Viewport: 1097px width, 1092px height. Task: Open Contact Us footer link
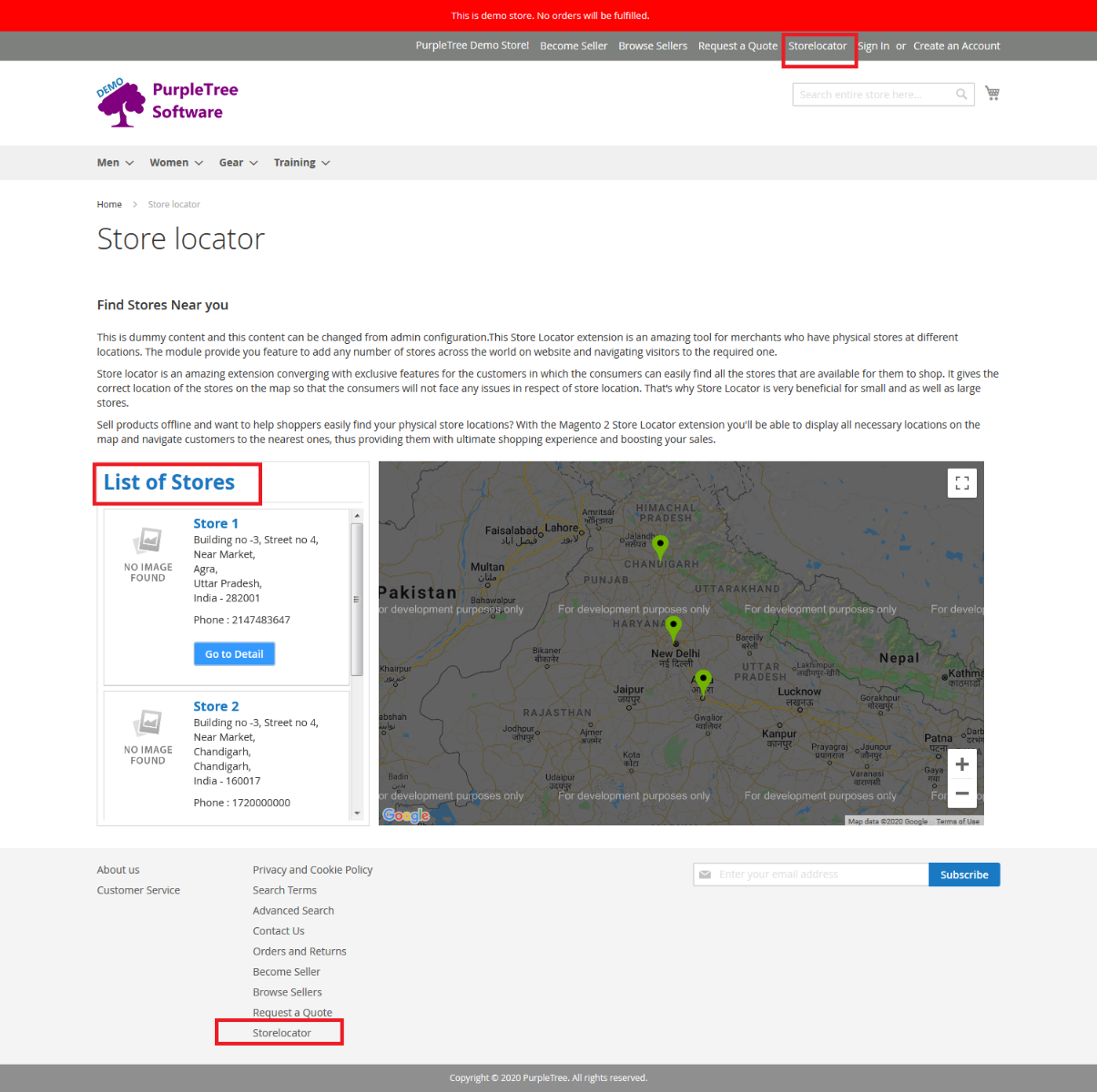point(279,931)
